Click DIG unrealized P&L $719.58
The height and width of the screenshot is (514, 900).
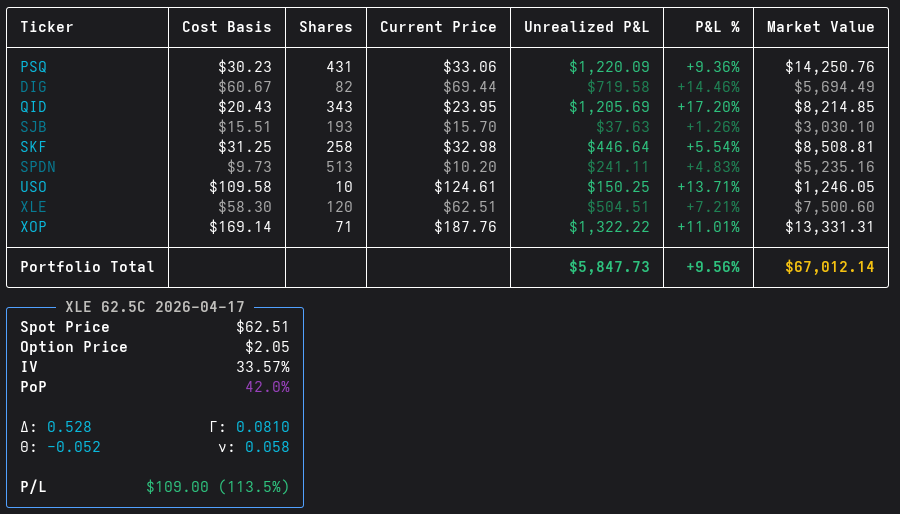[618, 87]
